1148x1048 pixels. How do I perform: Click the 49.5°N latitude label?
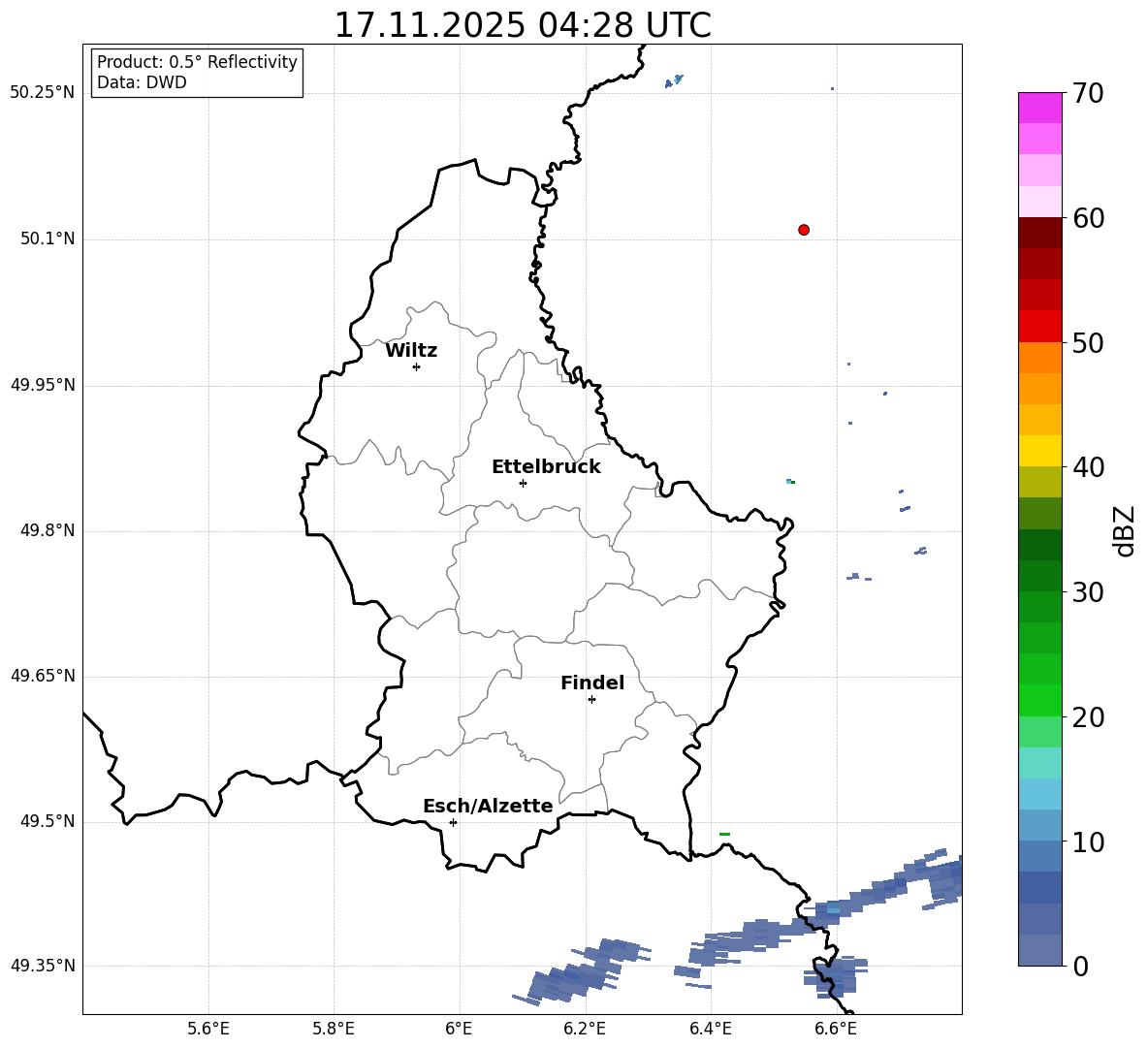click(48, 821)
